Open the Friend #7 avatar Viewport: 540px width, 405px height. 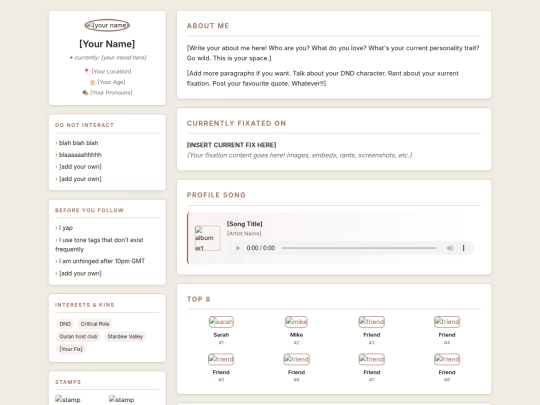click(x=372, y=359)
